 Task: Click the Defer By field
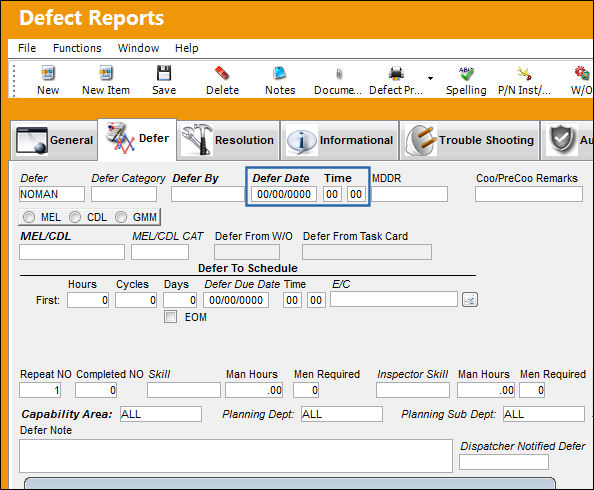point(208,194)
